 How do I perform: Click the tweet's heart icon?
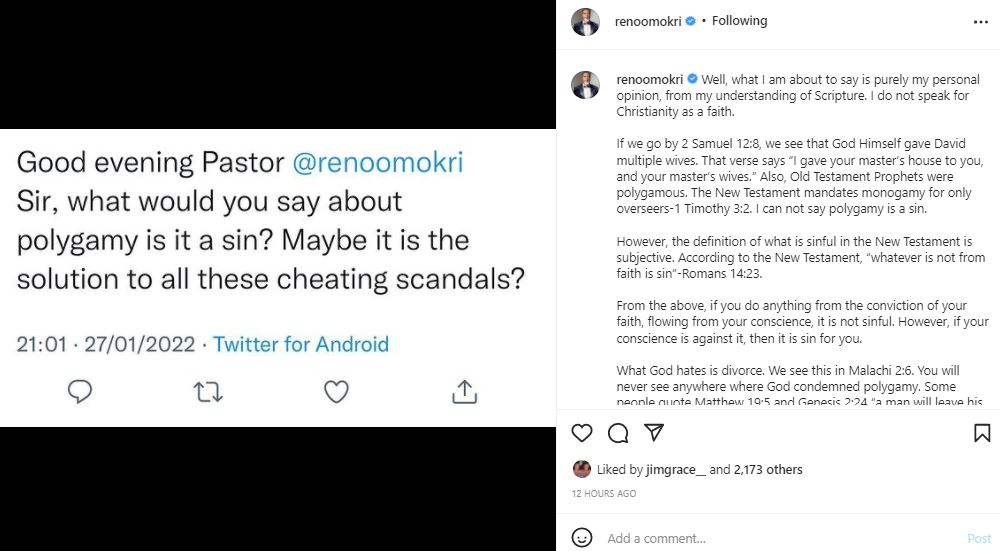click(336, 391)
